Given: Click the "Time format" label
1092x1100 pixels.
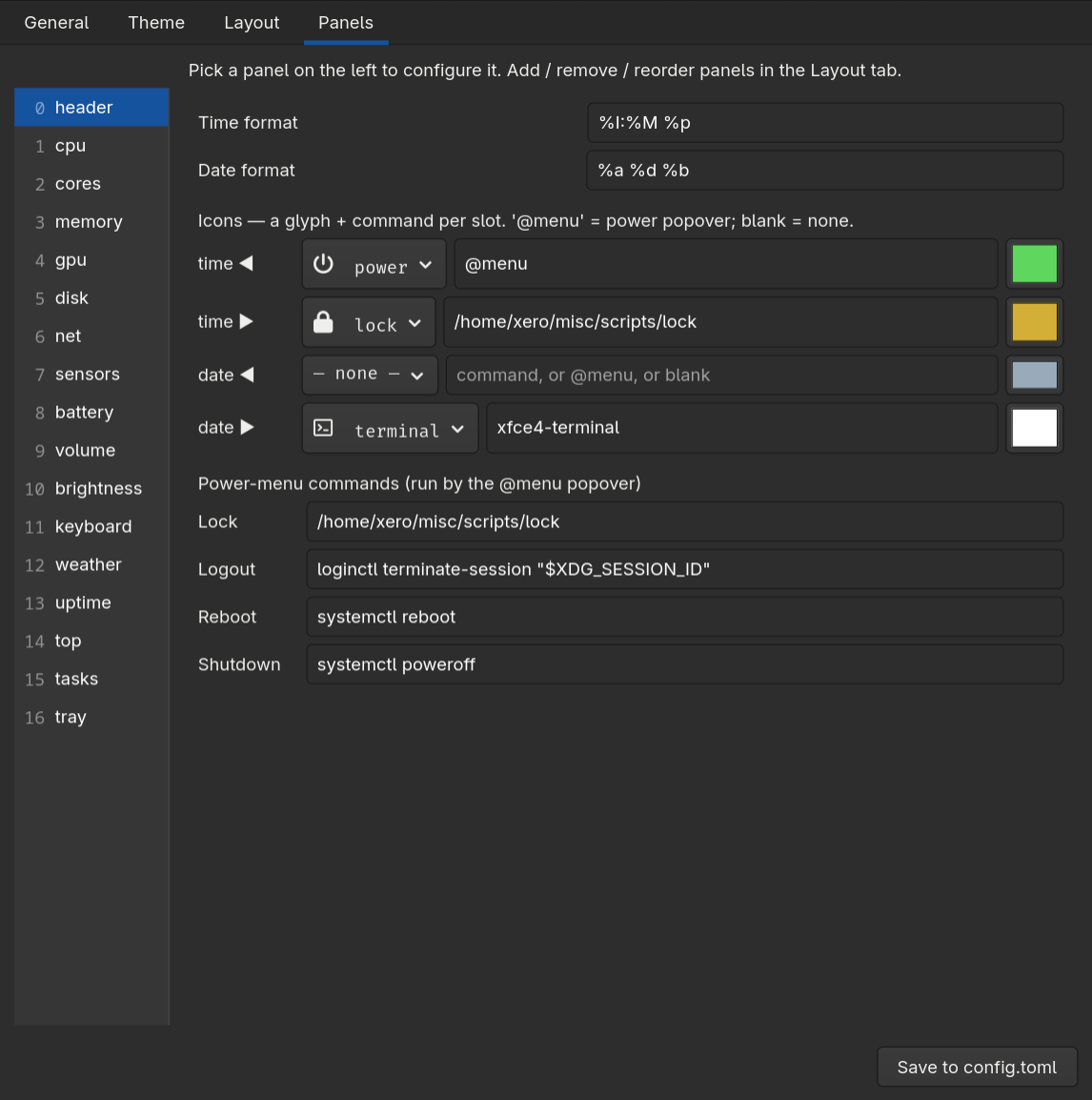Looking at the screenshot, I should (x=248, y=123).
